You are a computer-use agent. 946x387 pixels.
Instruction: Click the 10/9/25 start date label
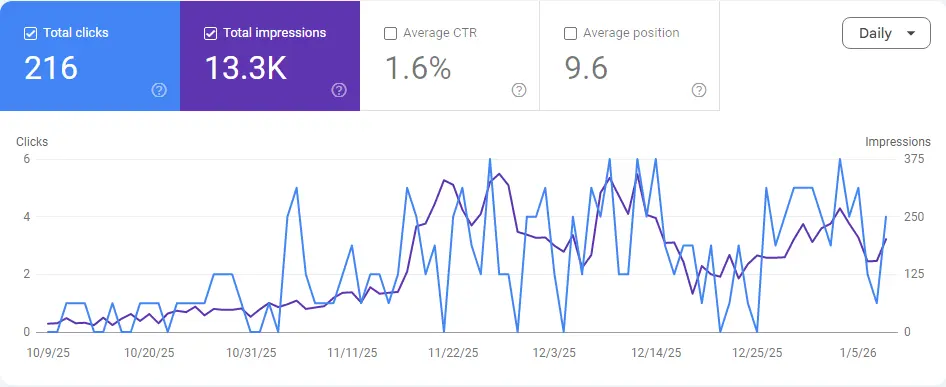(49, 353)
